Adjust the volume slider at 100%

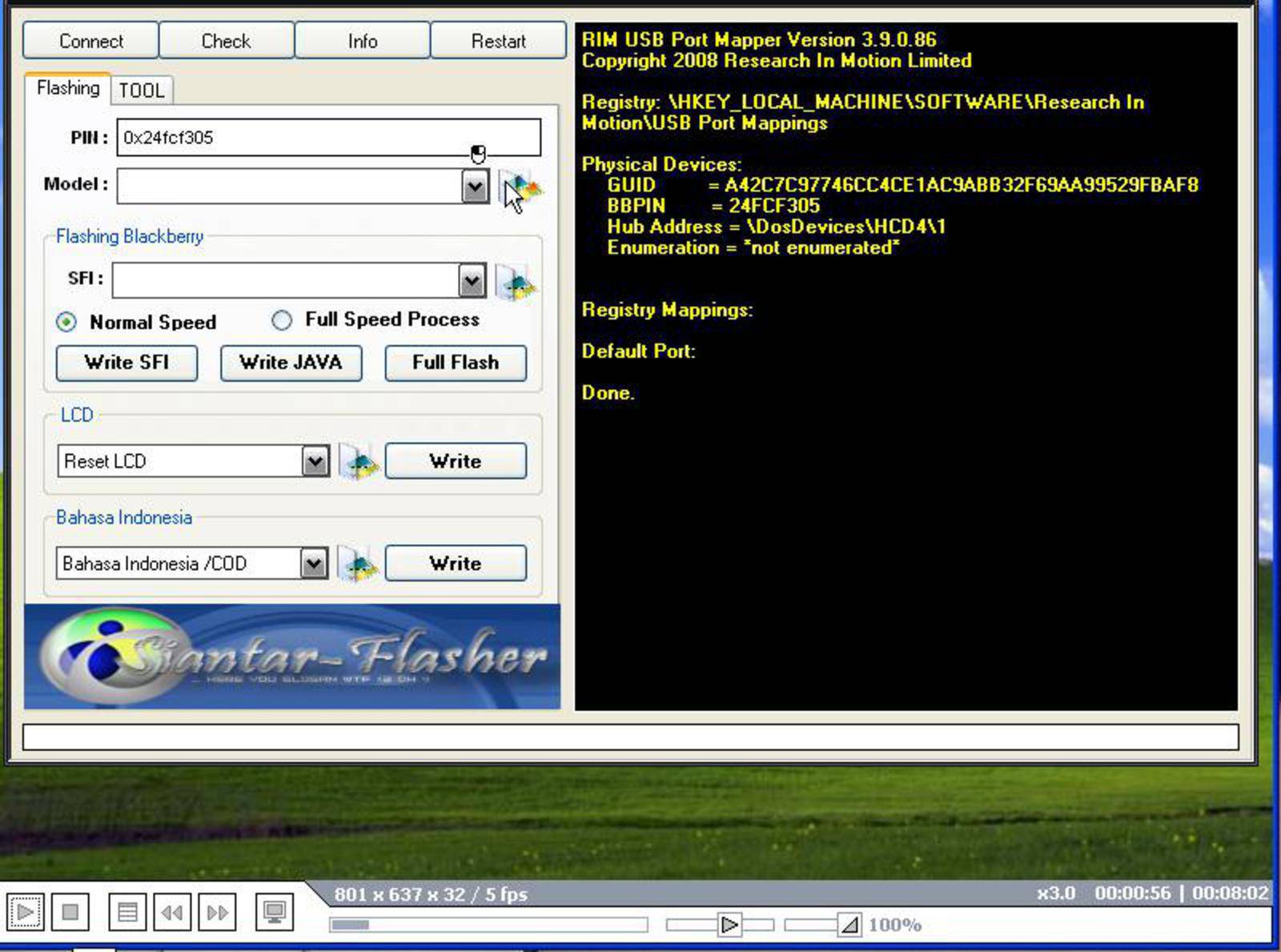click(x=823, y=926)
